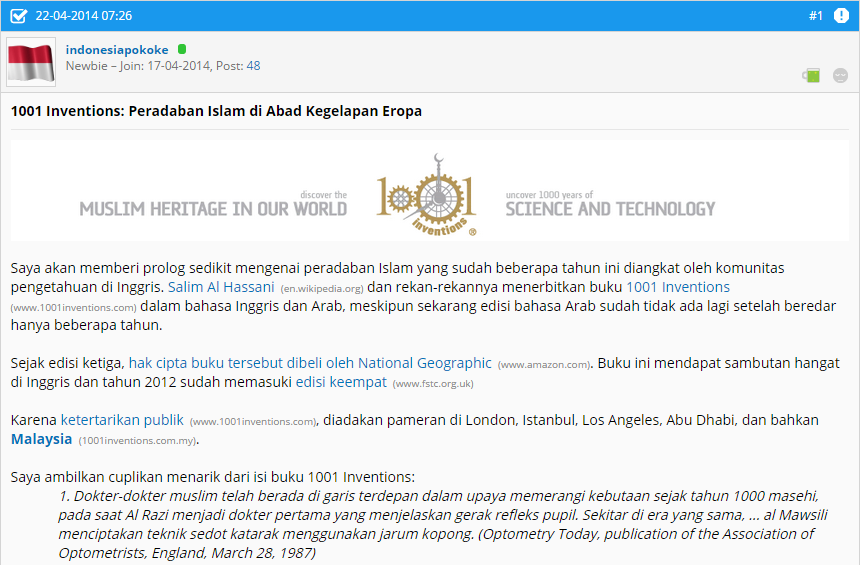Click the green online status indicator
This screenshot has height=565, width=860.
(x=182, y=49)
